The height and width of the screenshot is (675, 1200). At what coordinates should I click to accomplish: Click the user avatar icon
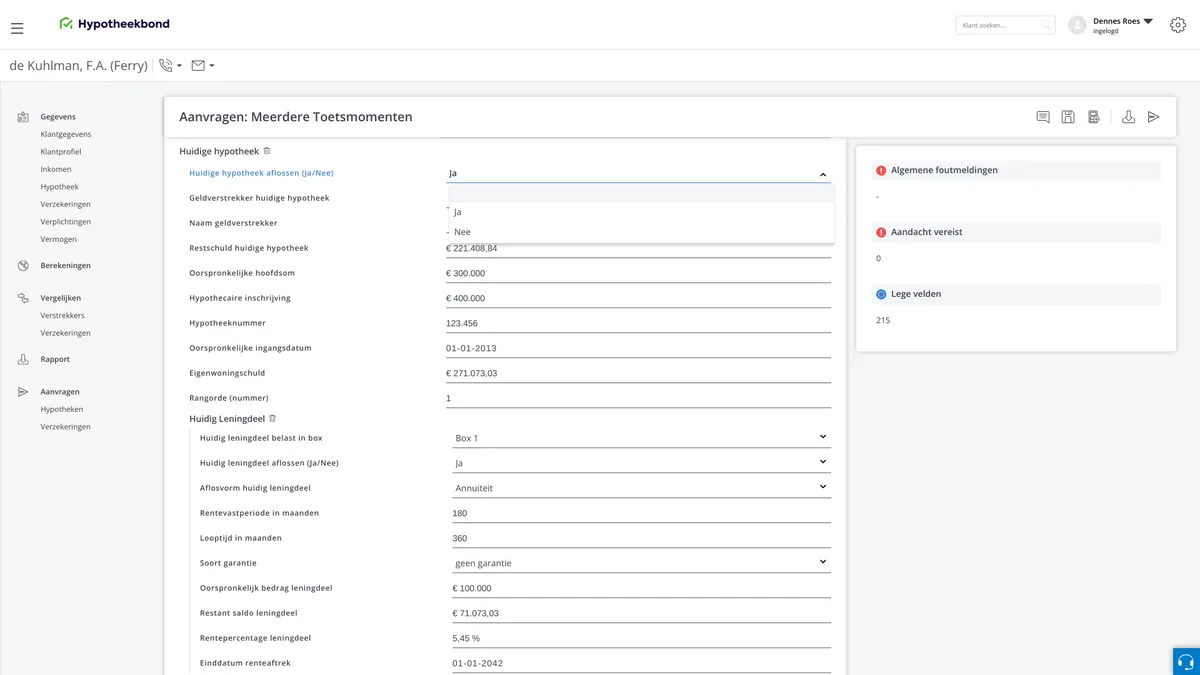(1077, 25)
